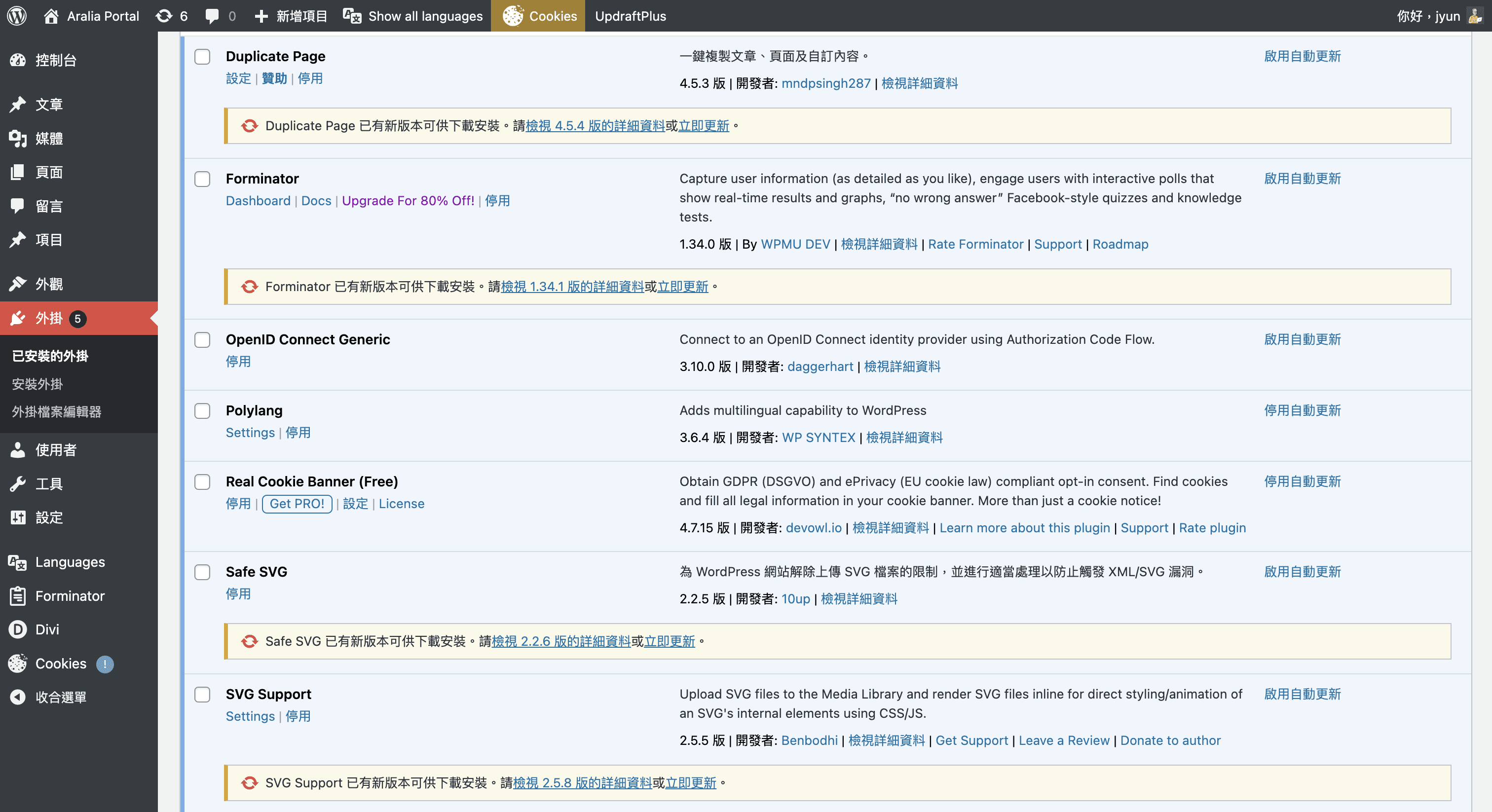Click the mndpsingh287 developer link
The image size is (1492, 812).
coord(826,83)
